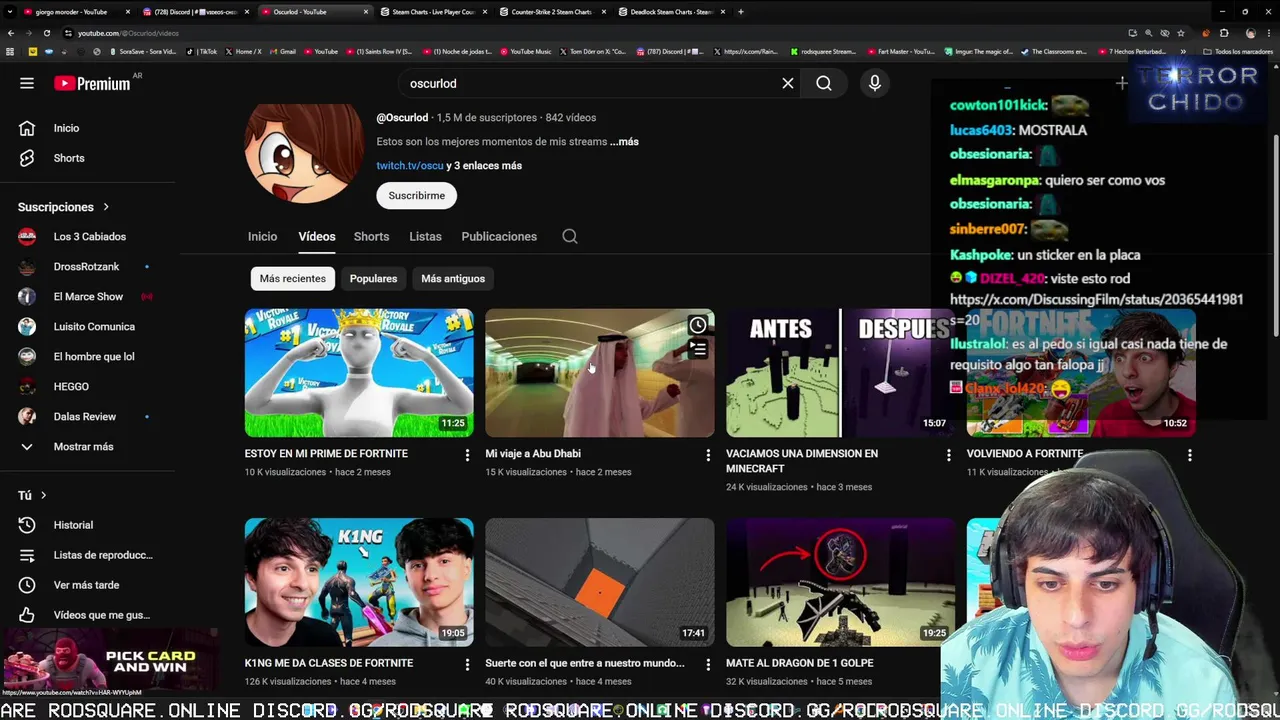Open Todos los marcadores folder
The height and width of the screenshot is (720, 1280).
(x=1237, y=51)
